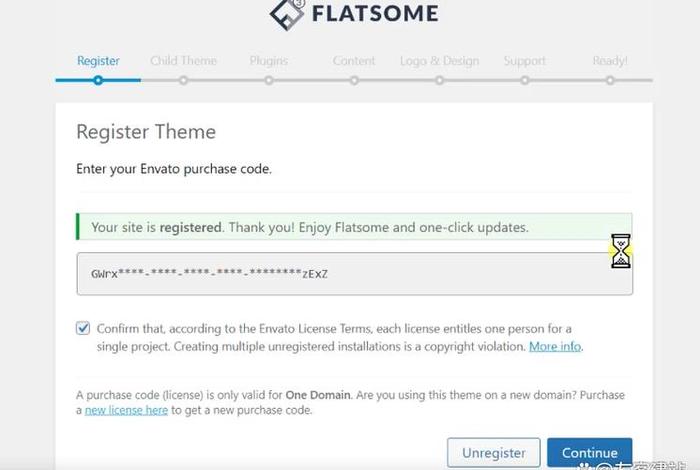Image resolution: width=700 pixels, height=470 pixels.
Task: Go to the Plugins step label
Action: [x=269, y=61]
